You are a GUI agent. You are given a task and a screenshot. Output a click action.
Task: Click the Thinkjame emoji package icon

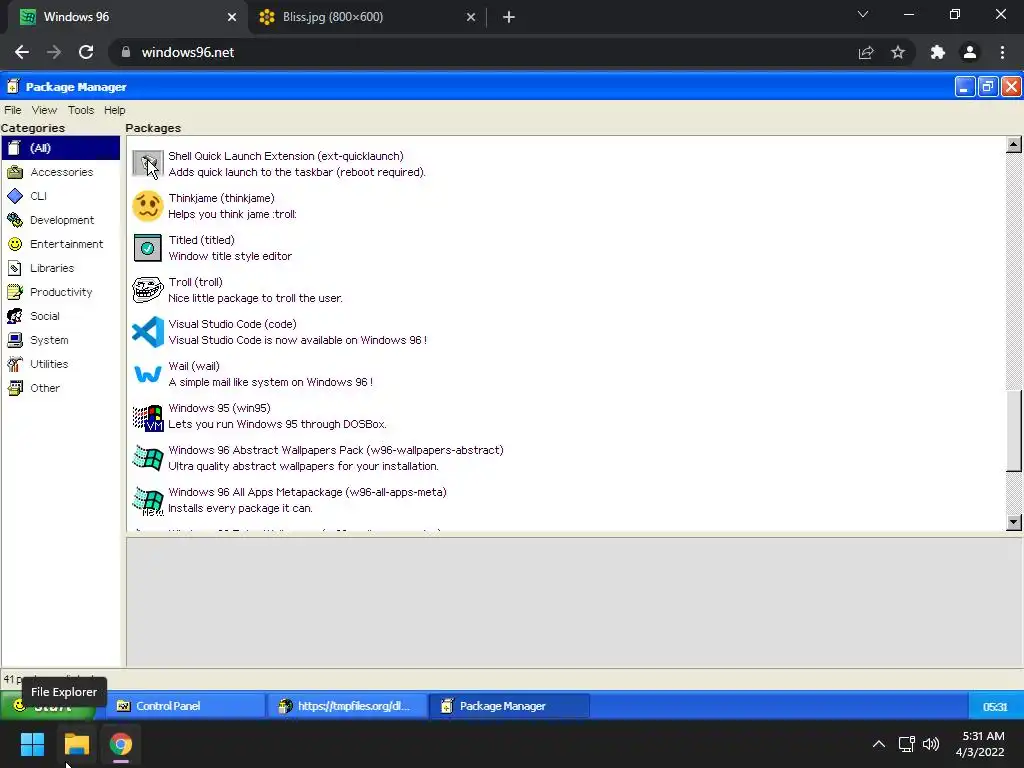pos(148,206)
